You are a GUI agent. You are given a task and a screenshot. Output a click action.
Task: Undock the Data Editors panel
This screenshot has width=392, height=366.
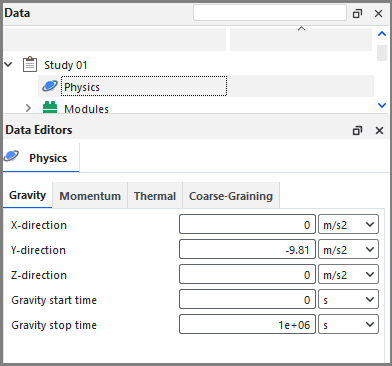pos(357,130)
